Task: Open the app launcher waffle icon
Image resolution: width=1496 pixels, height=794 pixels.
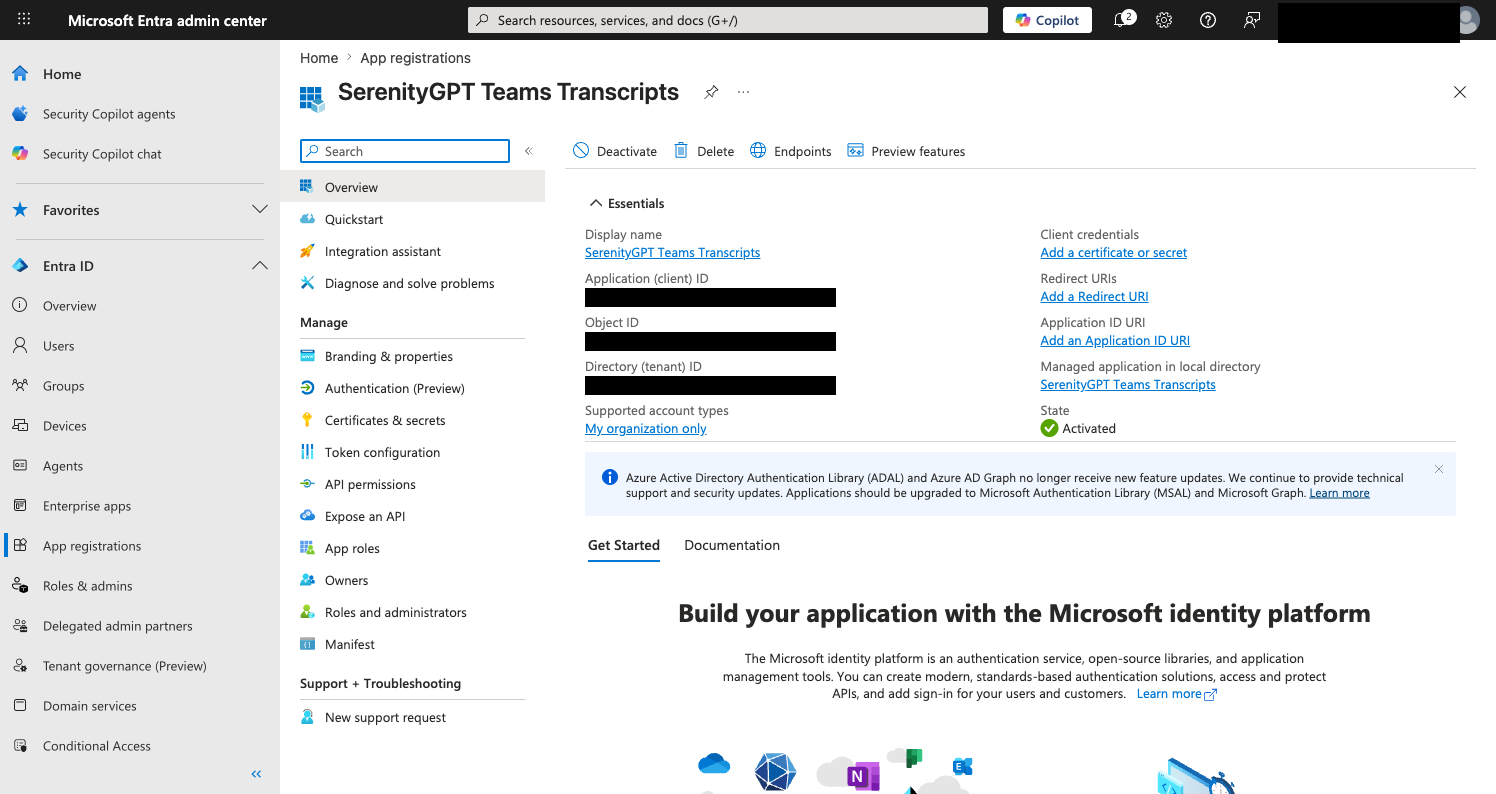Action: (24, 20)
